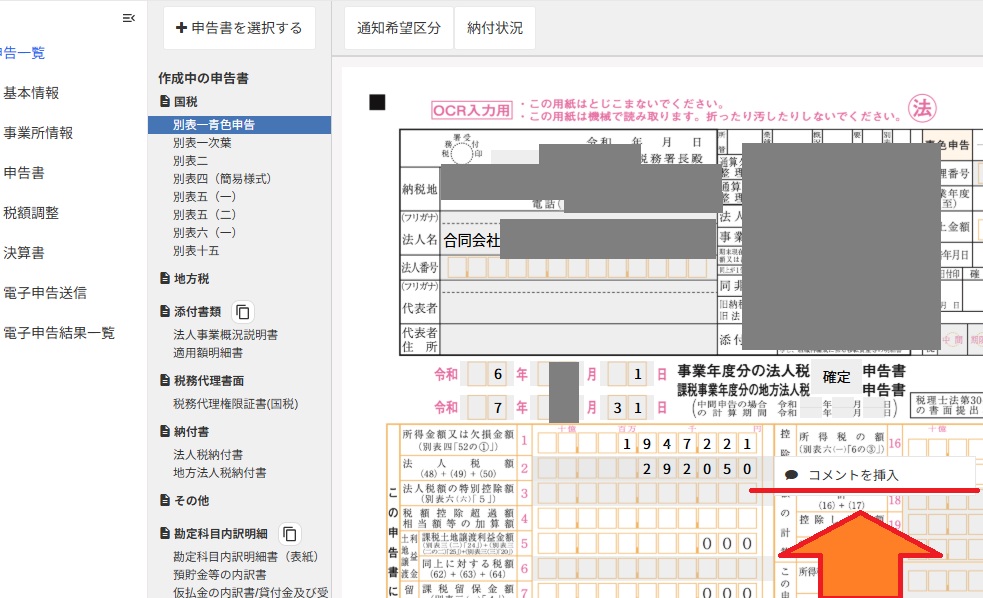Go to 税額調整 in the sidebar

tap(31, 213)
